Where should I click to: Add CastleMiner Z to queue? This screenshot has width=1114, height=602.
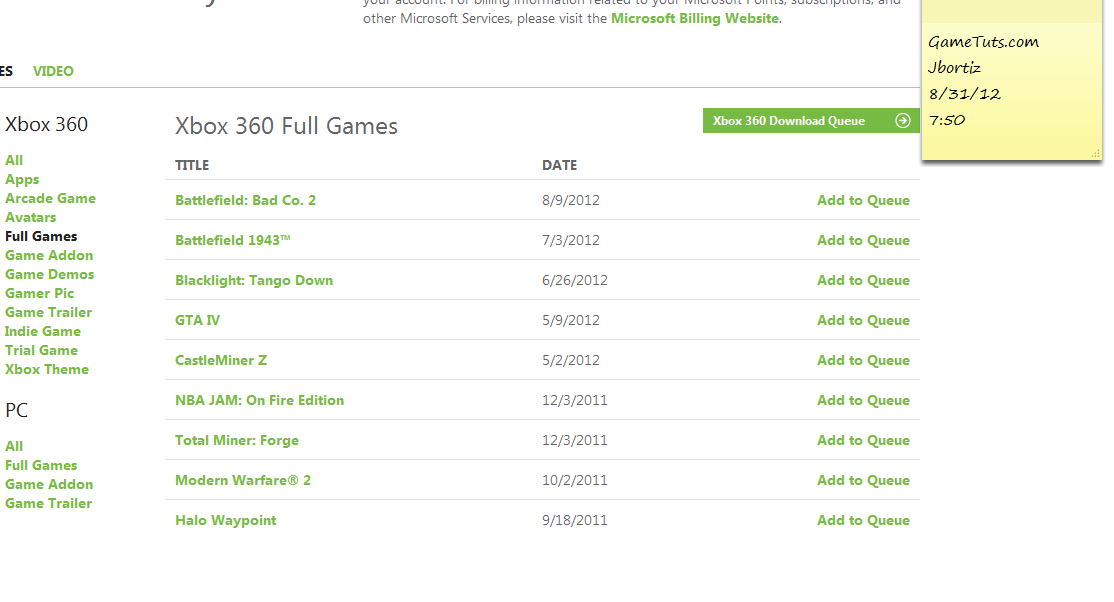(863, 360)
